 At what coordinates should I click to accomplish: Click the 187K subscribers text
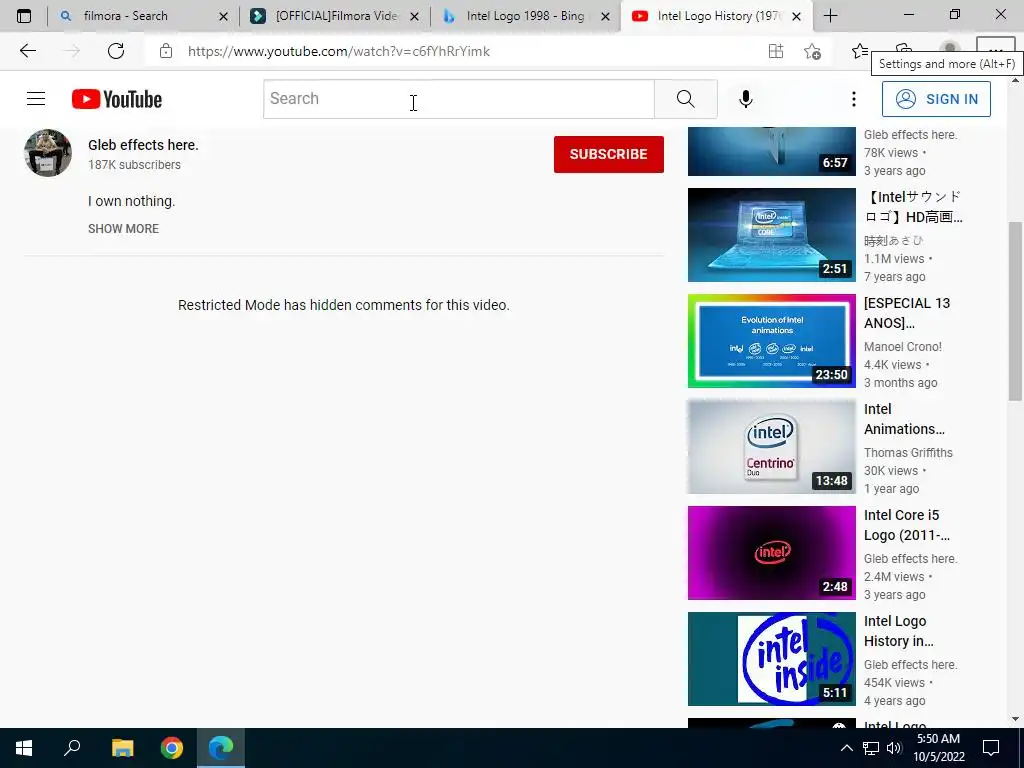coord(135,165)
